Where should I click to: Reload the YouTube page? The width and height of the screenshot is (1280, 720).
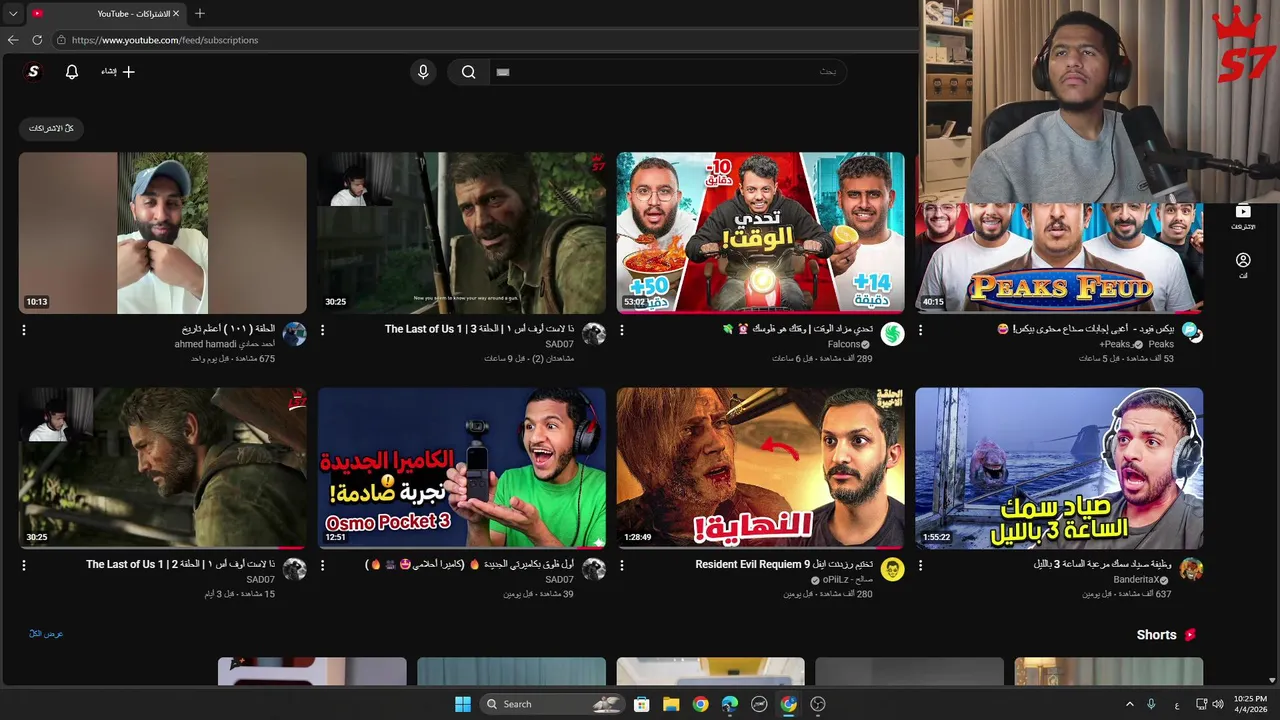[37, 40]
